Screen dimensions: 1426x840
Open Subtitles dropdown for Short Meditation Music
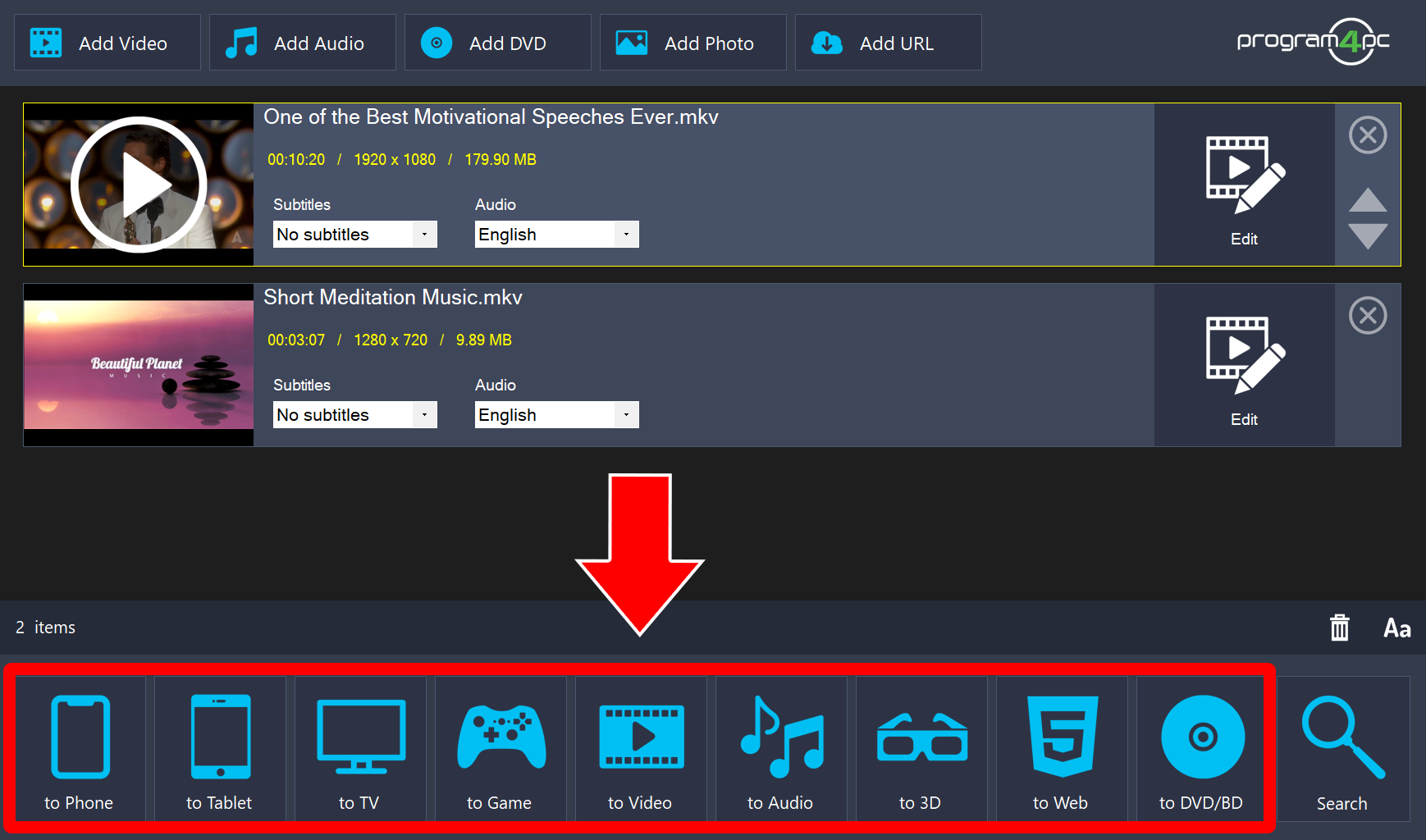pos(355,415)
